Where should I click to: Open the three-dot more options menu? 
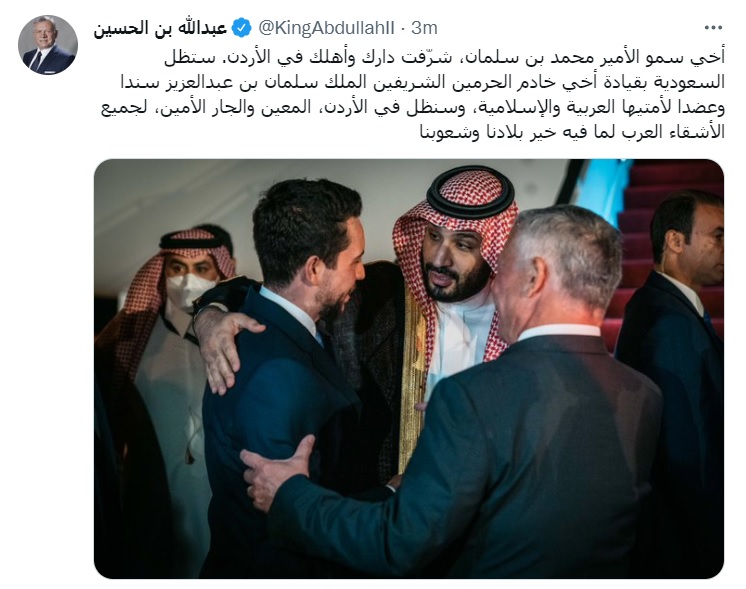click(x=713, y=28)
